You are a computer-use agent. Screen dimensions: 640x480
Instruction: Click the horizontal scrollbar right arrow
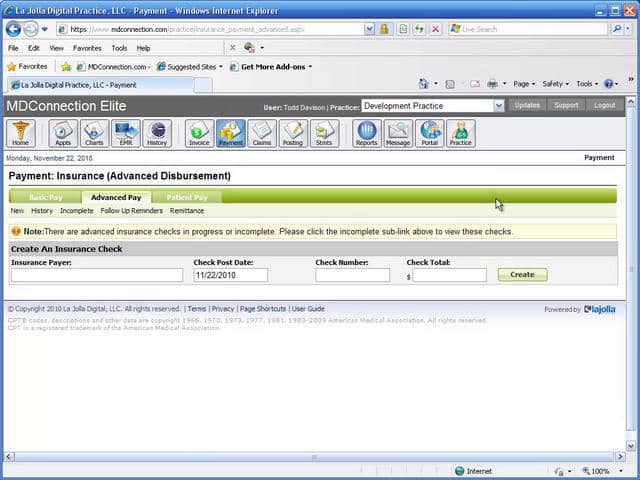click(x=620, y=456)
